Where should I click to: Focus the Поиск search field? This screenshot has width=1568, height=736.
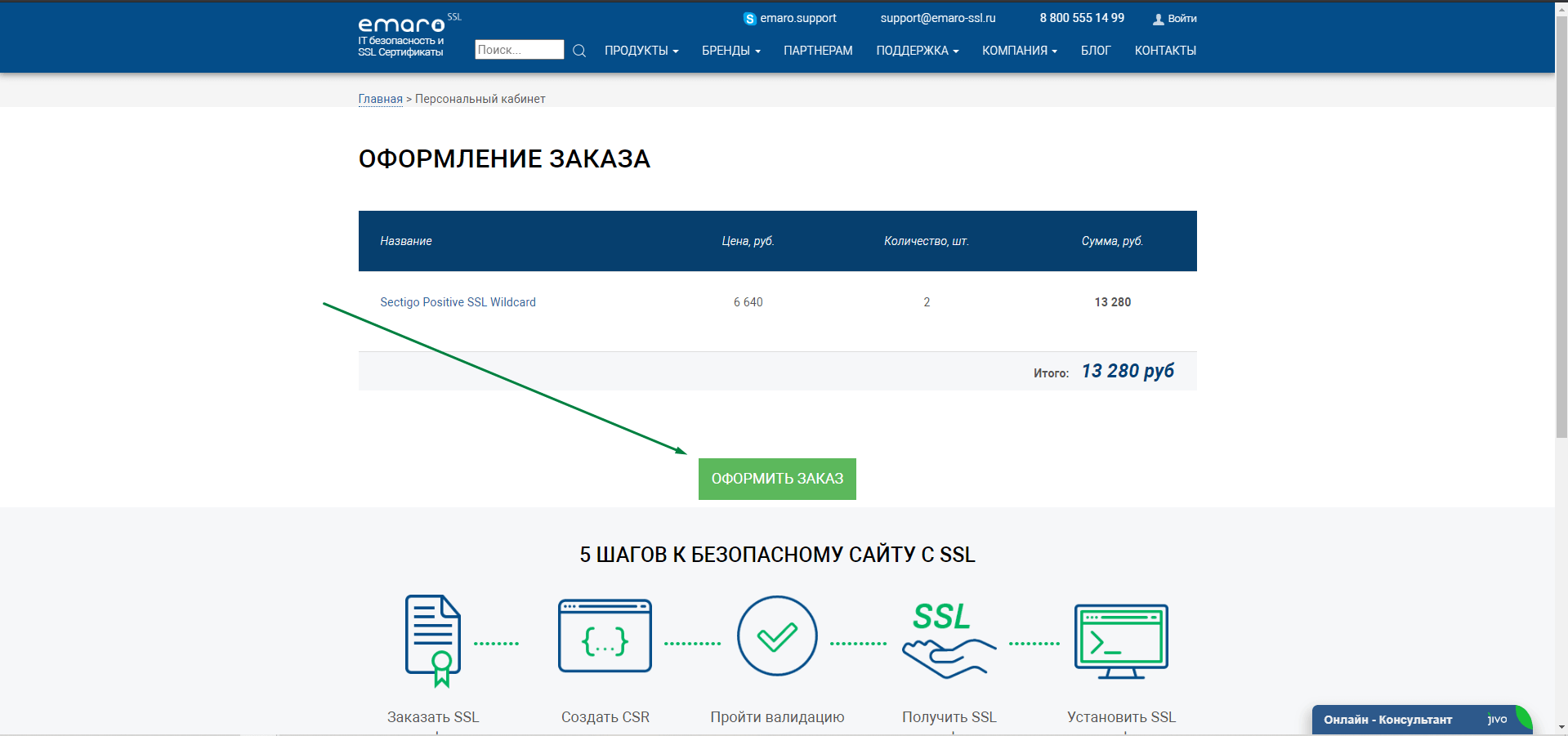(519, 50)
